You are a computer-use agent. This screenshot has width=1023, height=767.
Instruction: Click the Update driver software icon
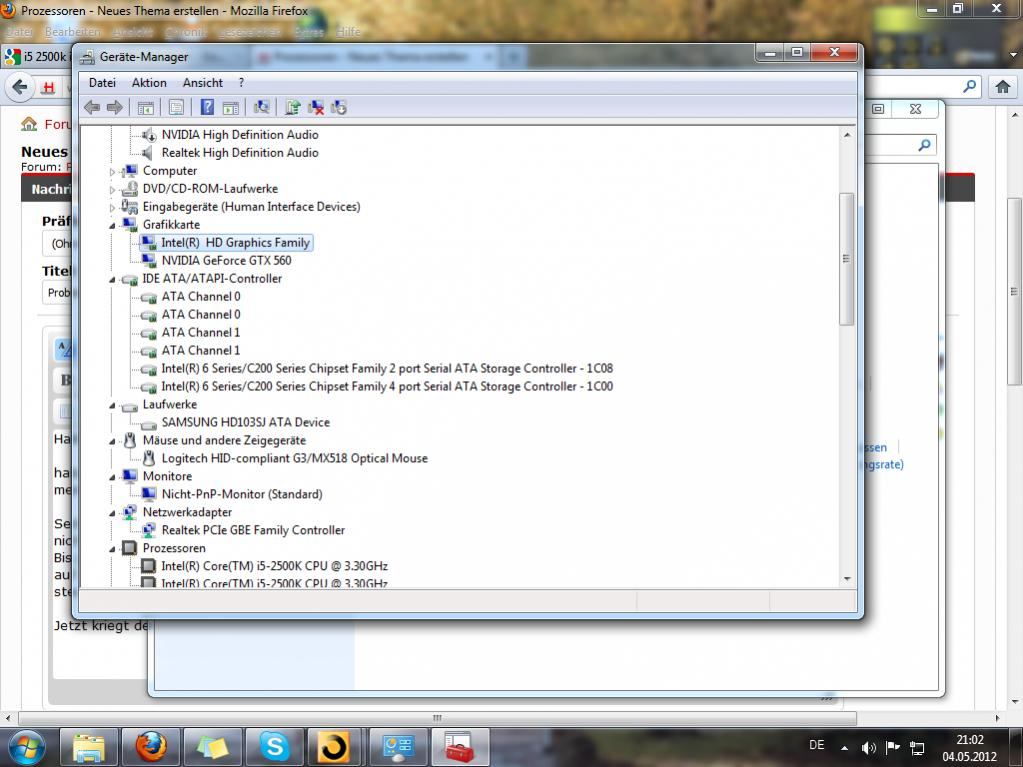[x=292, y=107]
